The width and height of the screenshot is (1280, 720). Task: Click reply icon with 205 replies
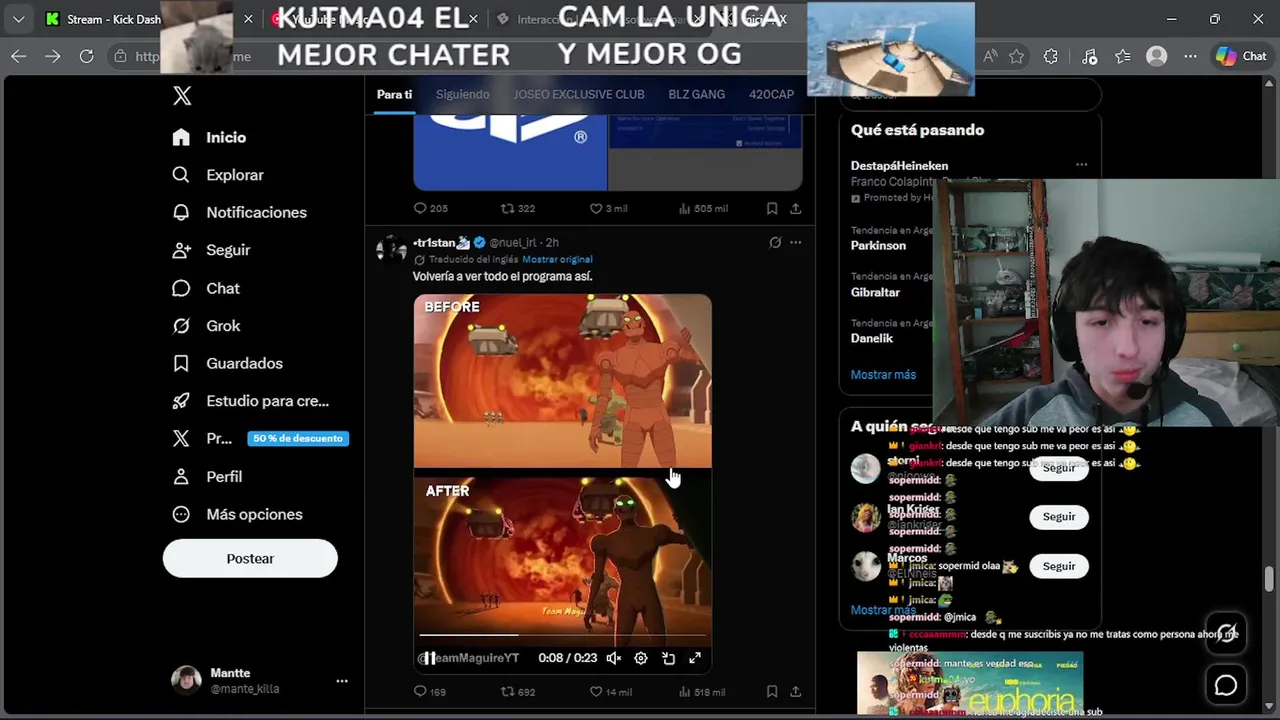click(420, 208)
